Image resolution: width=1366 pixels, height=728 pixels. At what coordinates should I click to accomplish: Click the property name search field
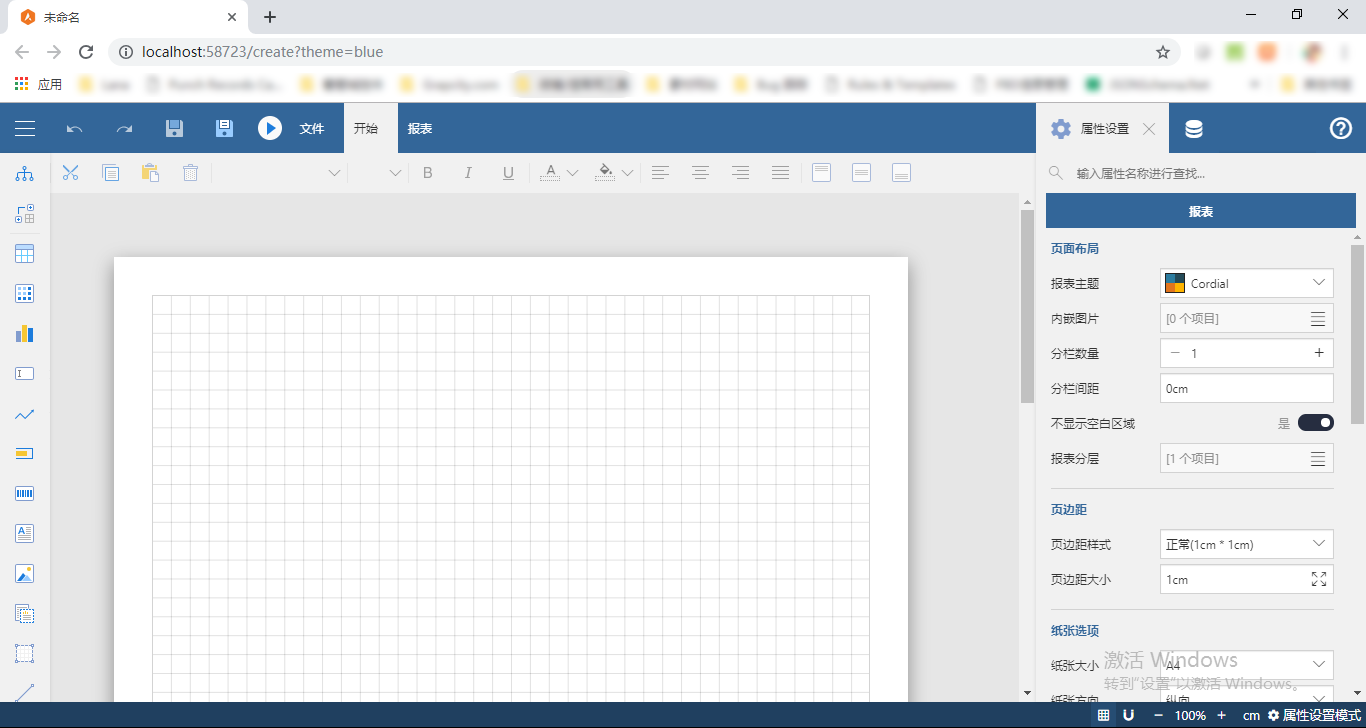pyautogui.click(x=1200, y=173)
